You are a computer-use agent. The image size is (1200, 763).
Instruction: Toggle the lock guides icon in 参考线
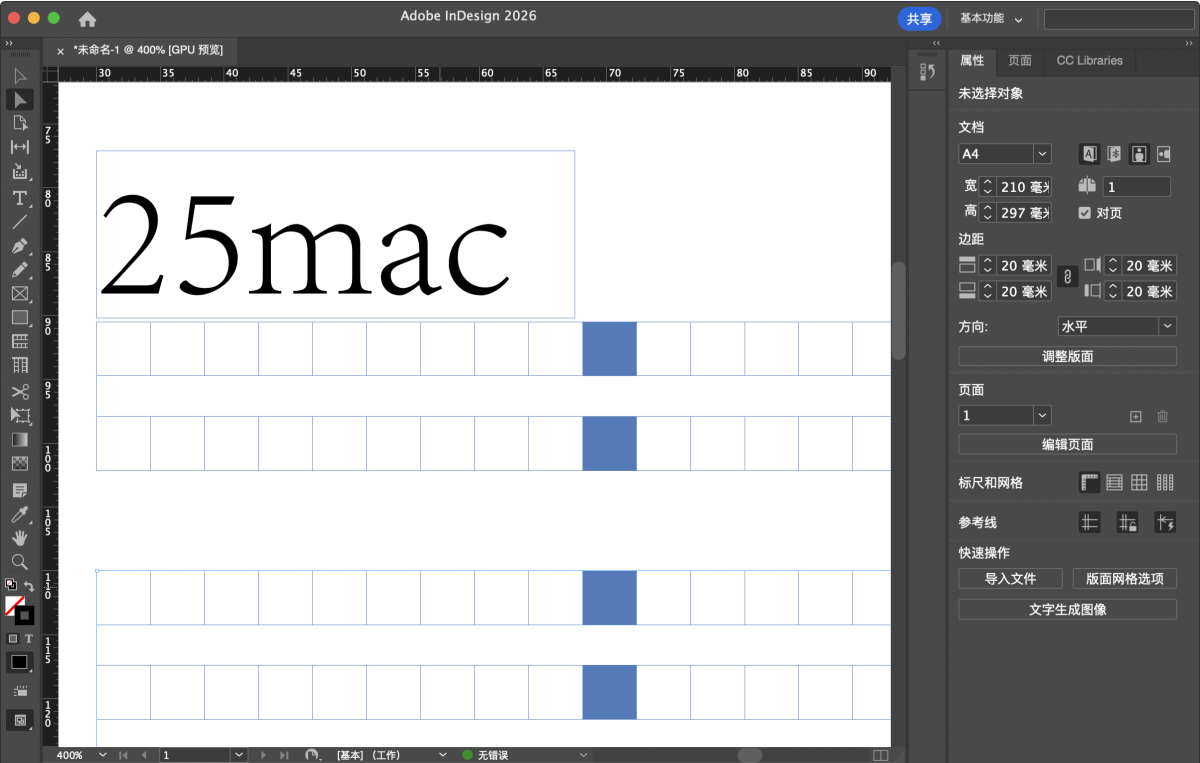pyautogui.click(x=1127, y=522)
